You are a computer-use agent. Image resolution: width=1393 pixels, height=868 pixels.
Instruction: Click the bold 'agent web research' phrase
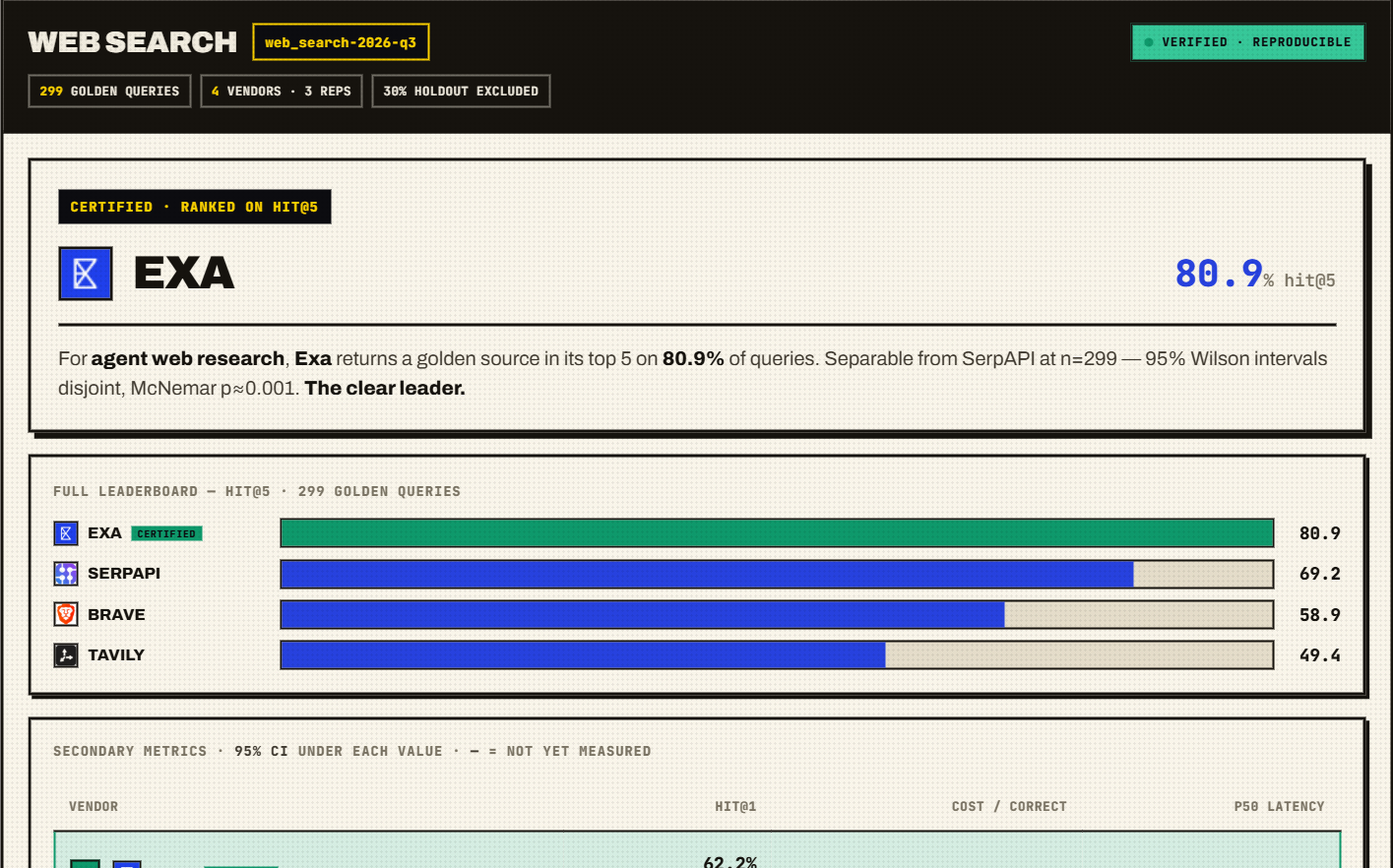[188, 359]
